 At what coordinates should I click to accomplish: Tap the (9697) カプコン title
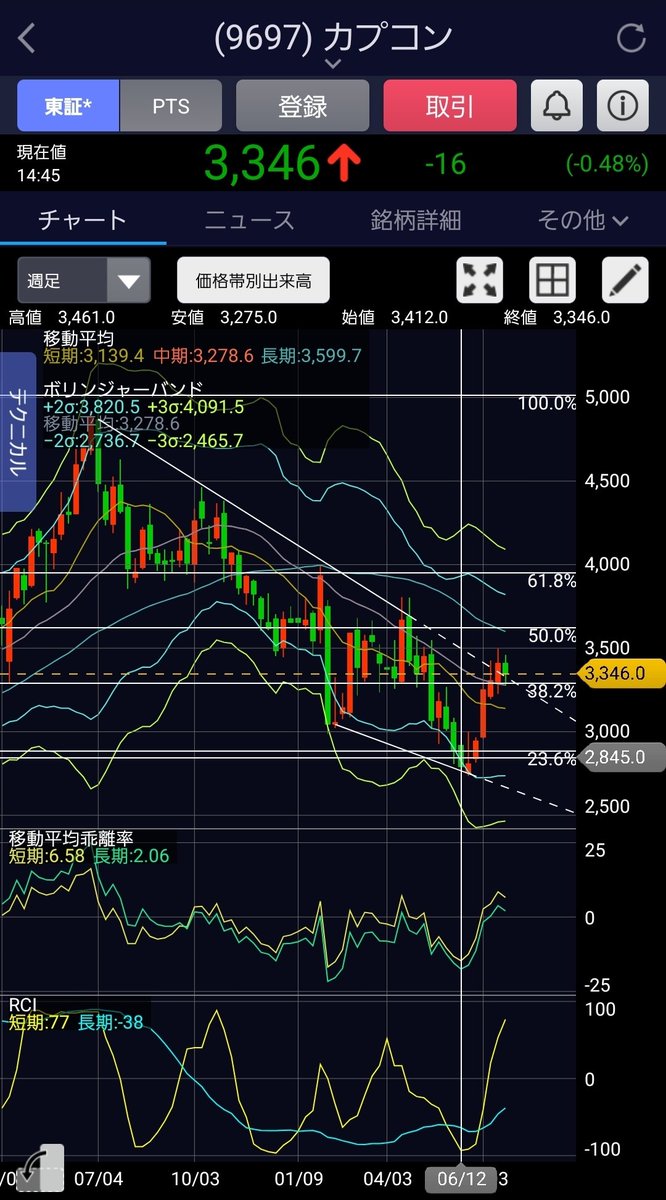(x=333, y=37)
